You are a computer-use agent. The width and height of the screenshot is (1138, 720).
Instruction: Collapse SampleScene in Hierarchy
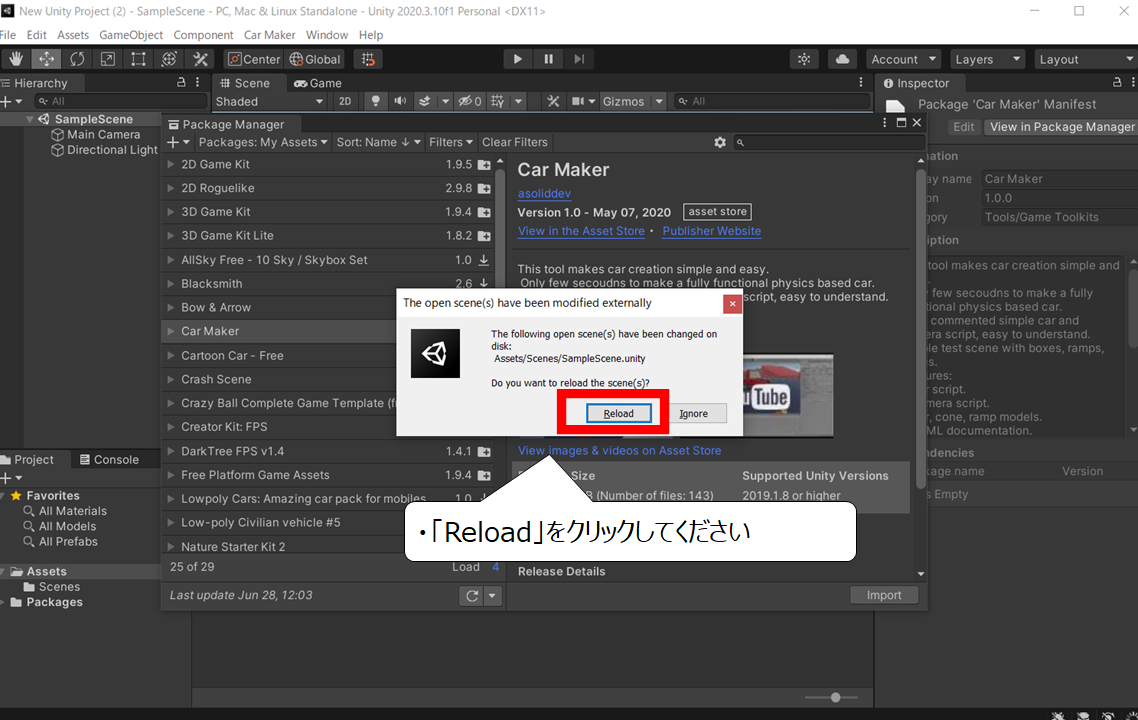[x=30, y=119]
